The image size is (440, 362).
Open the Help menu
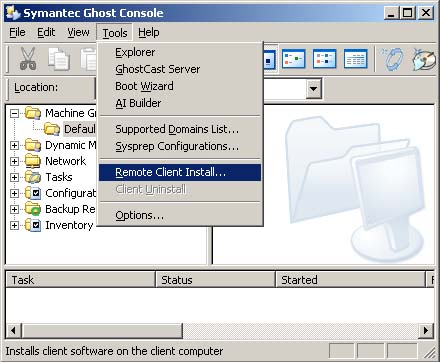pyautogui.click(x=149, y=32)
